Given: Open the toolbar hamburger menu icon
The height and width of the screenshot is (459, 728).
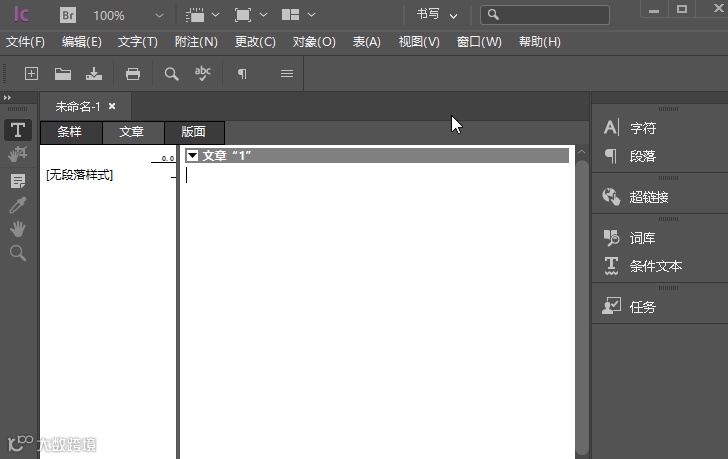Looking at the screenshot, I should tap(287, 73).
